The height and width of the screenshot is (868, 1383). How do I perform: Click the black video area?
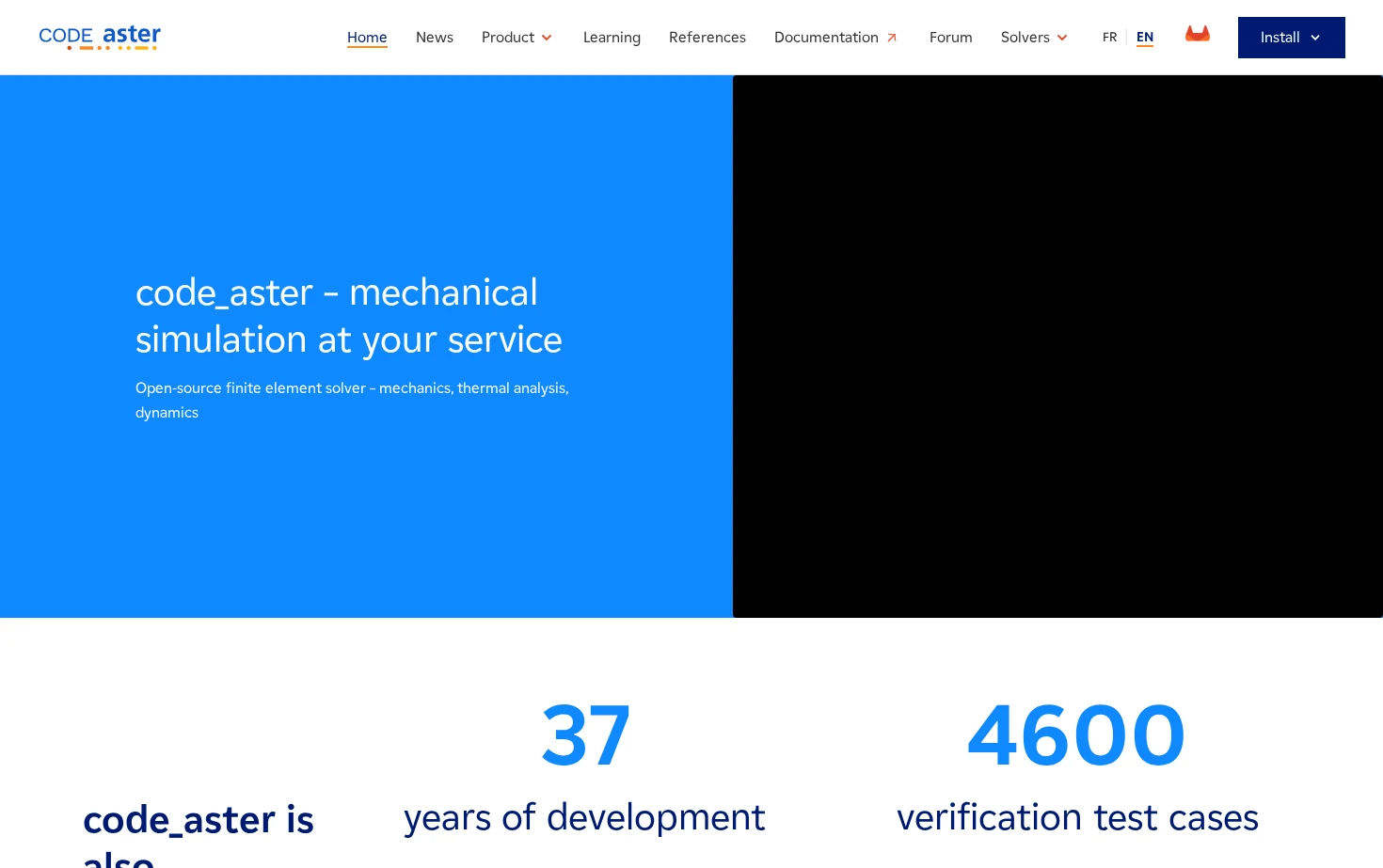coord(1057,346)
